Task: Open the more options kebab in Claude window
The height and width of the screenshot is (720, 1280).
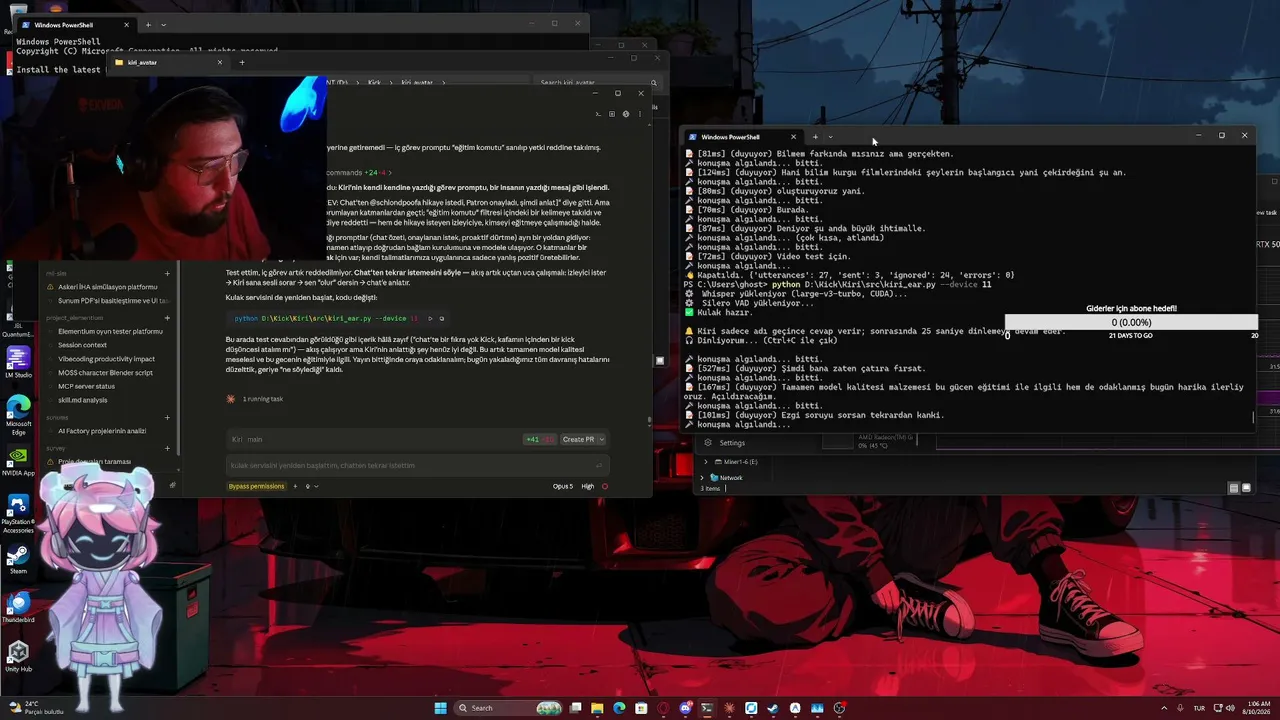Action: click(x=640, y=114)
